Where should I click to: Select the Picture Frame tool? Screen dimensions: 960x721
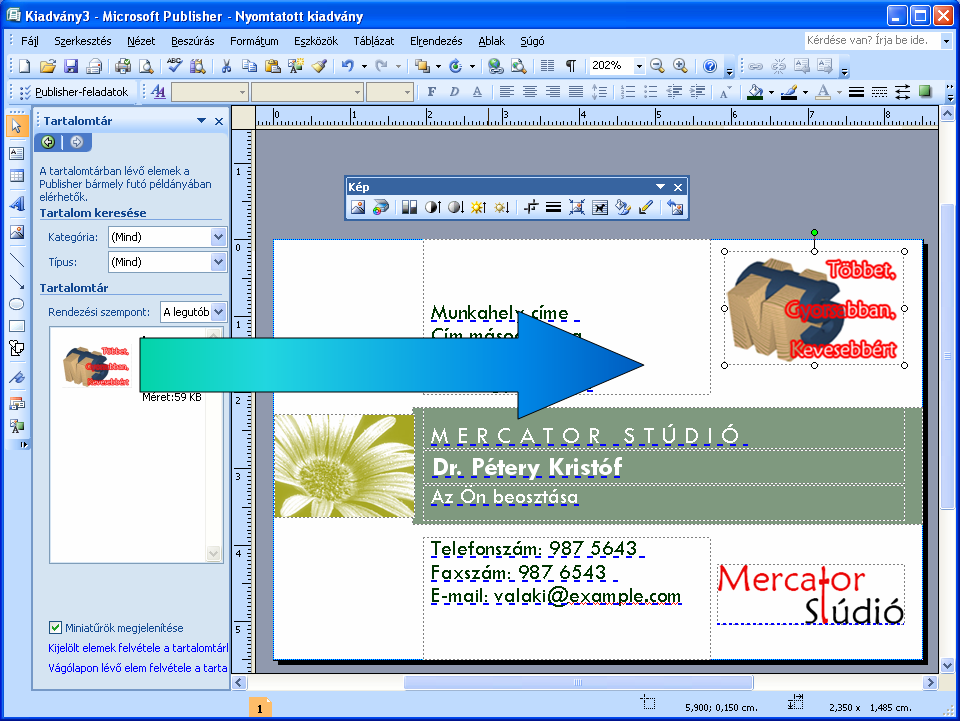click(17, 231)
